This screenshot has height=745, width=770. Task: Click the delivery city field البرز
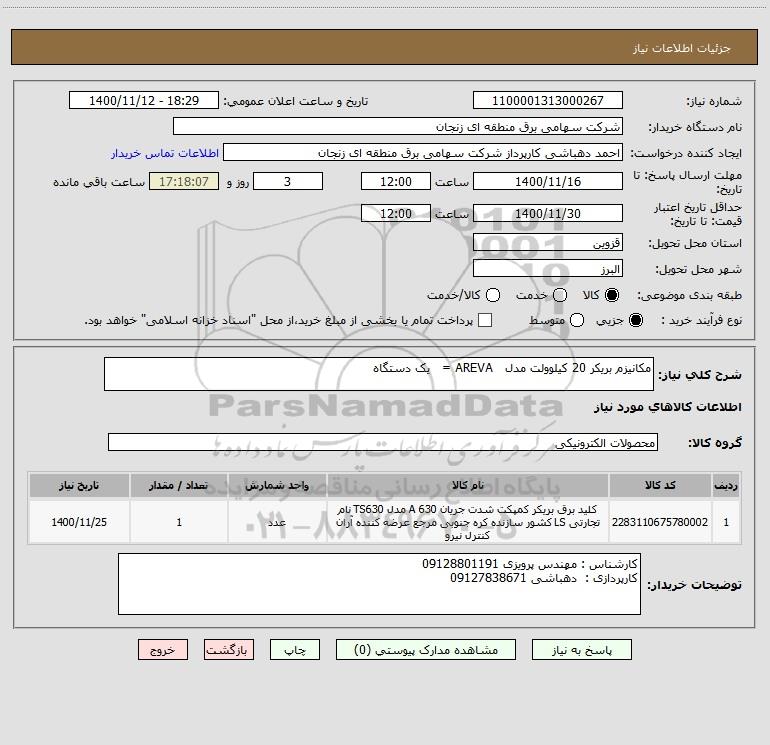pos(548,268)
